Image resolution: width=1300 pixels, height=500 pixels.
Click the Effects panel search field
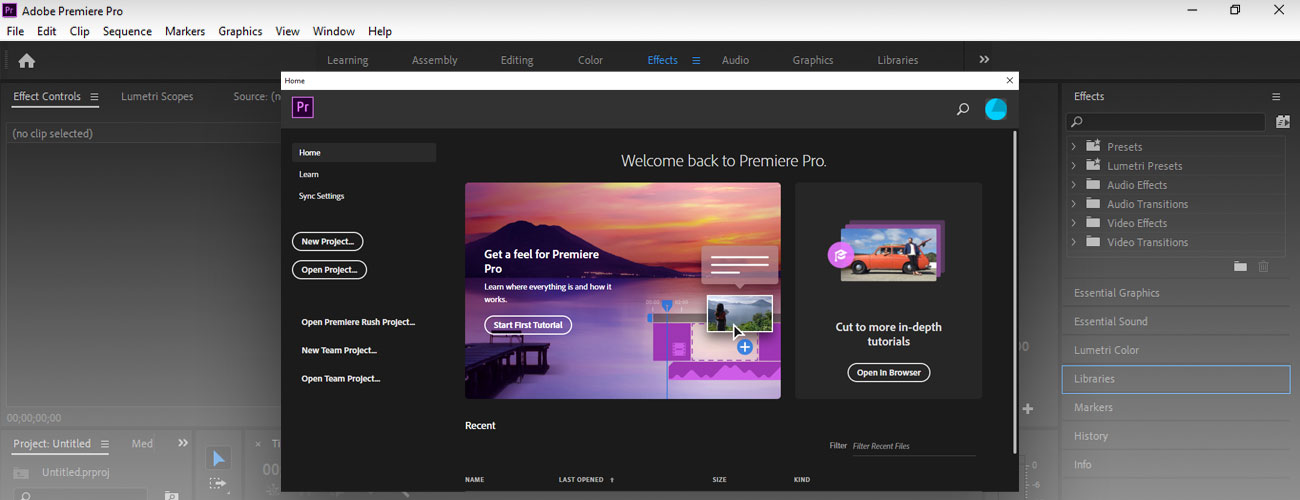(1166, 122)
